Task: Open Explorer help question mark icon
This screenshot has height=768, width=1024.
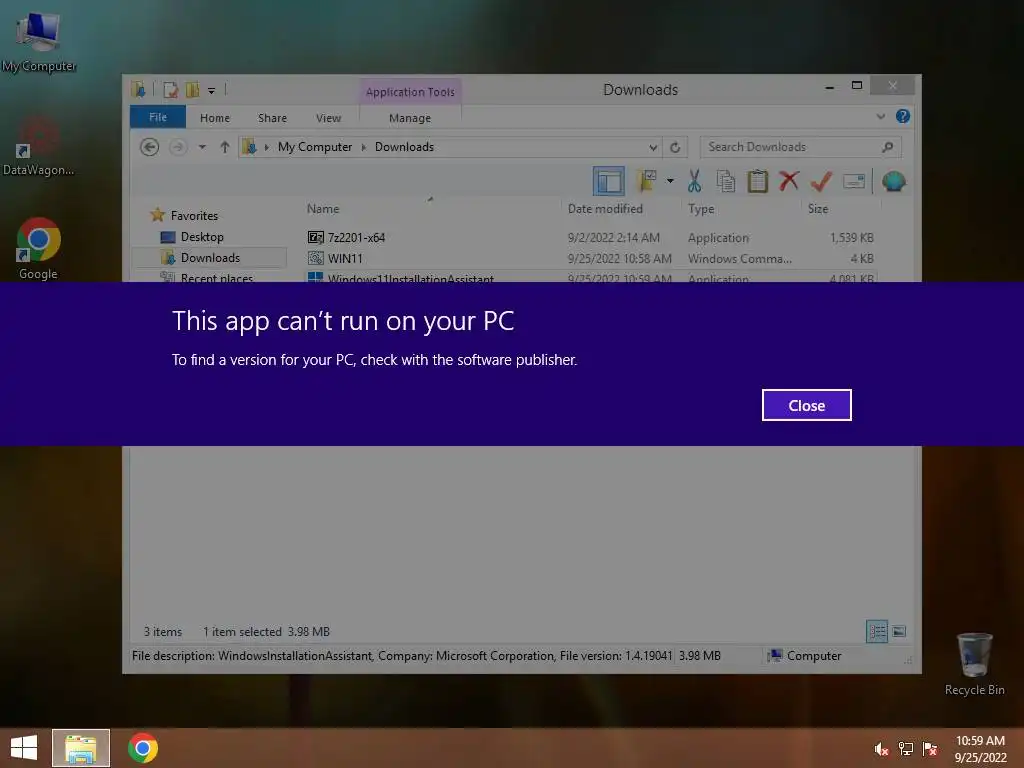Action: 903,116
